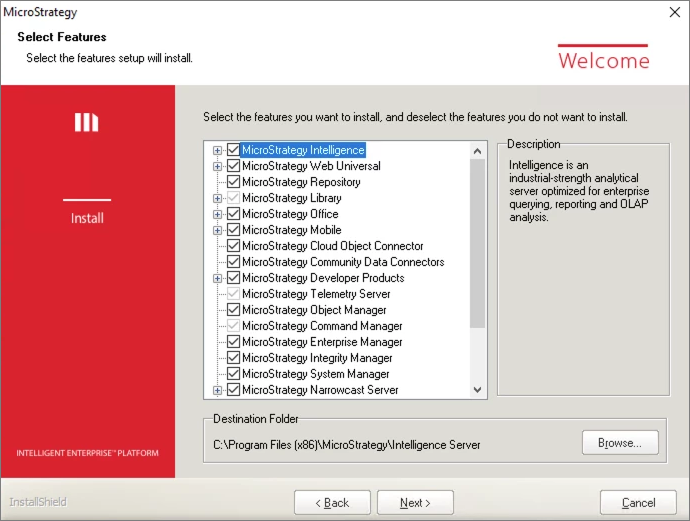The width and height of the screenshot is (690, 521).
Task: Expand the MicroStrategy Web Universal node
Action: point(217,166)
